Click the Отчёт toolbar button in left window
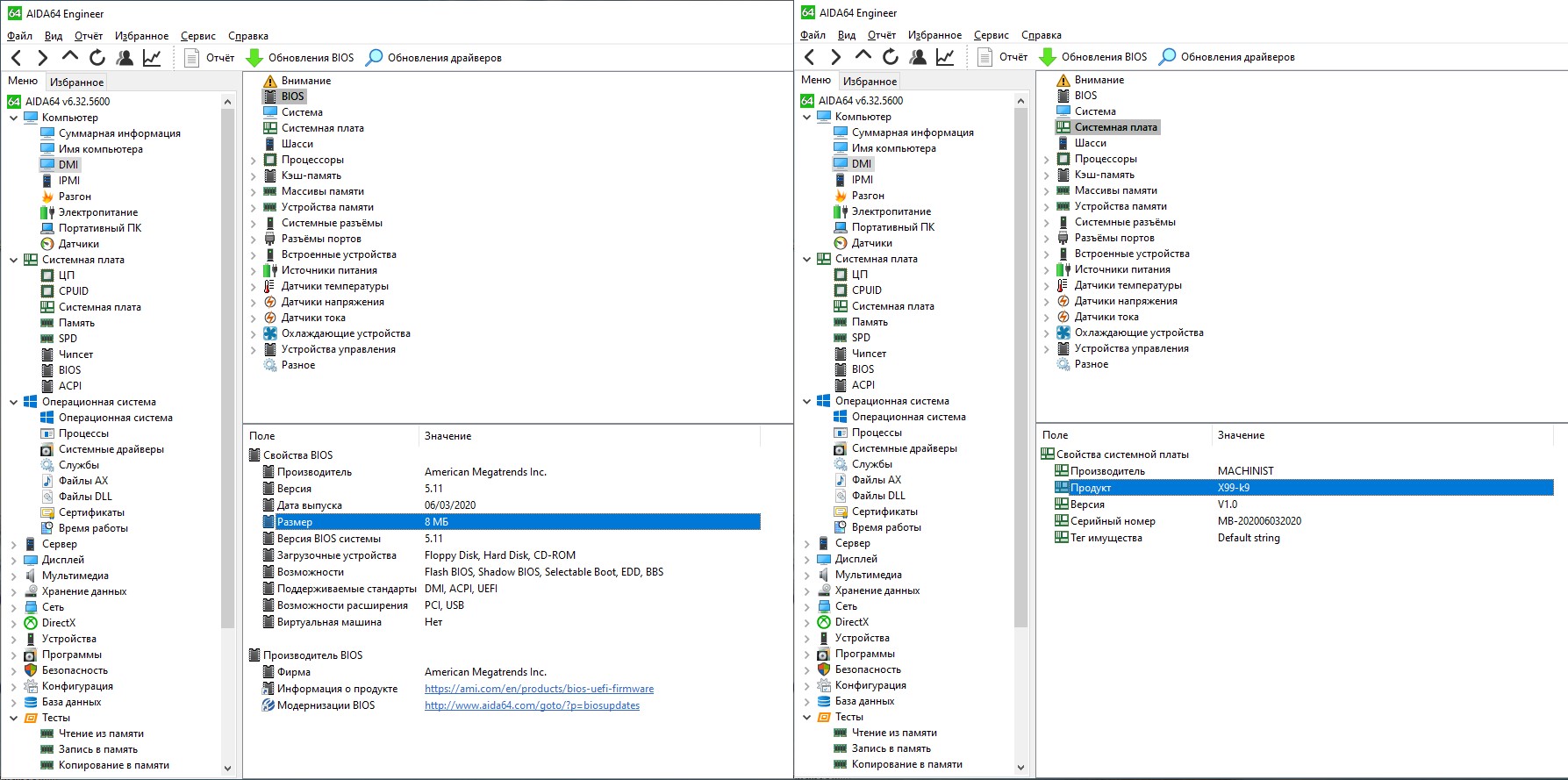 pos(210,58)
